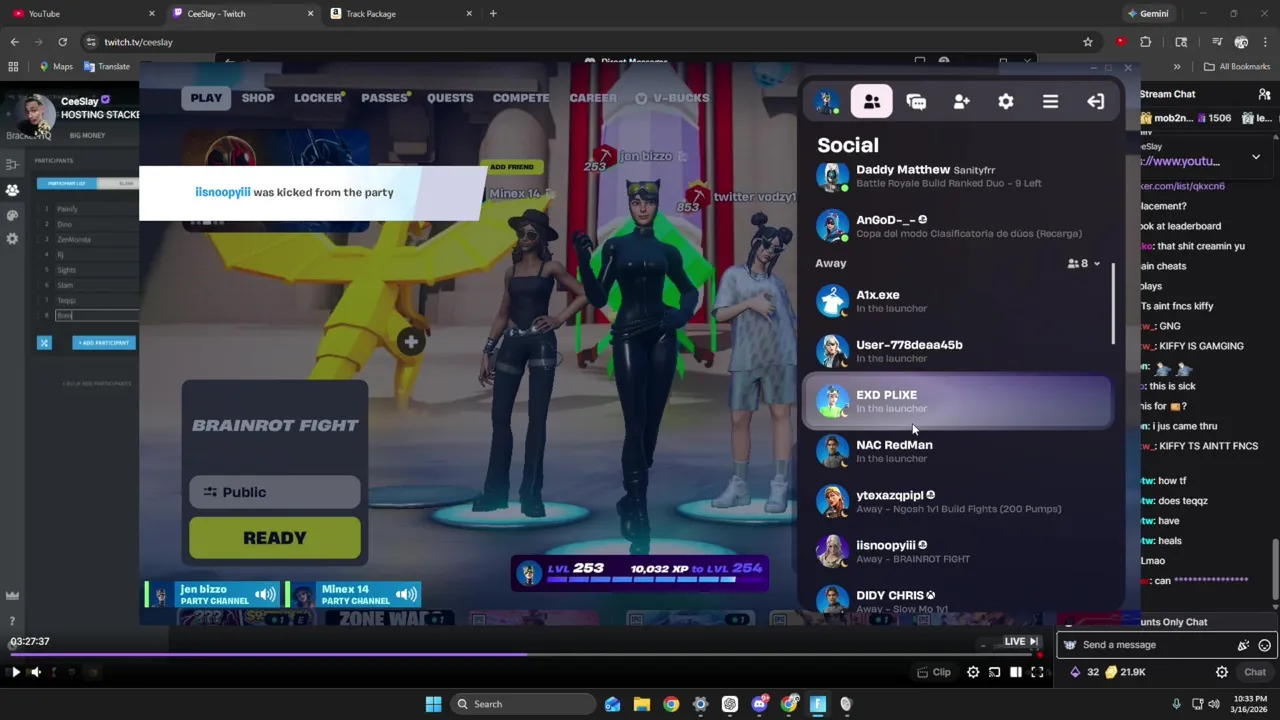Image resolution: width=1280 pixels, height=720 pixels.
Task: Click Add Participant in BracketHQ
Action: click(x=104, y=342)
